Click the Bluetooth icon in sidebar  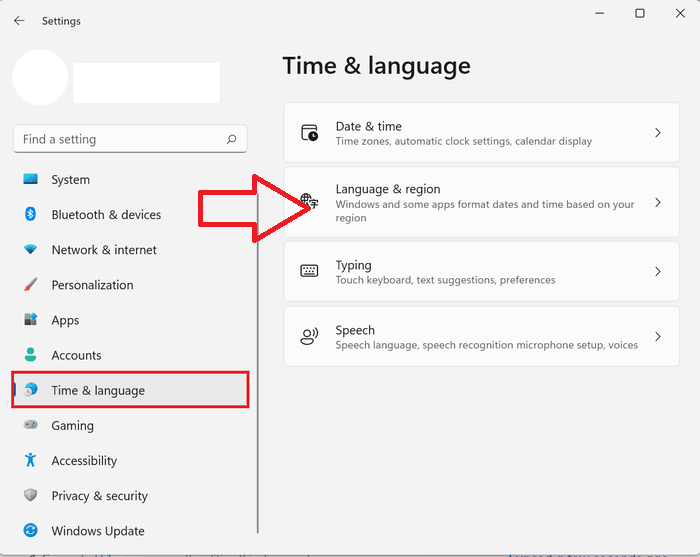point(30,214)
